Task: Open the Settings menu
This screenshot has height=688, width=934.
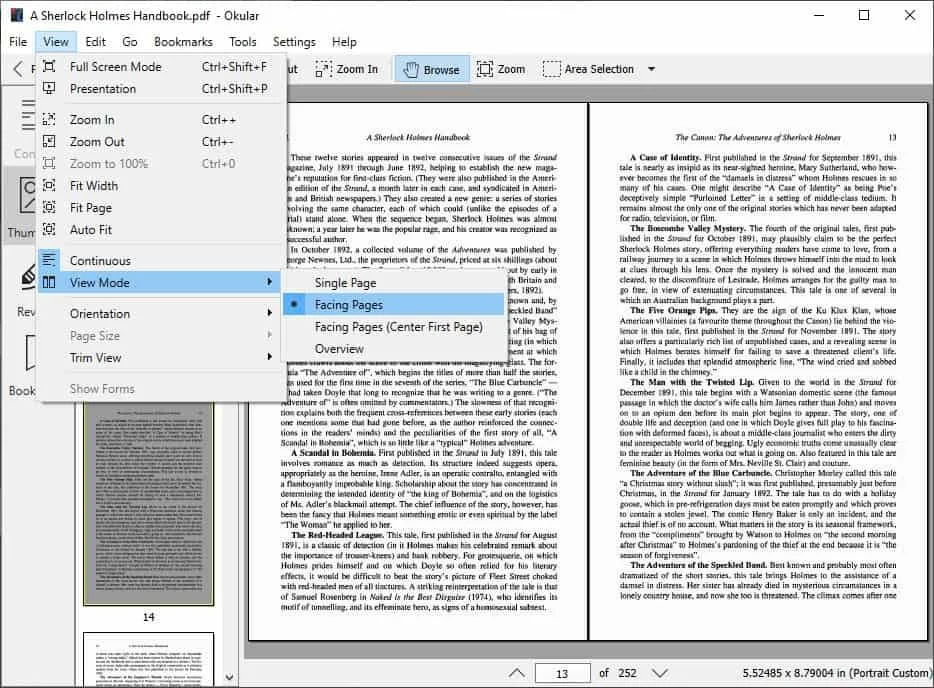Action: pyautogui.click(x=294, y=42)
